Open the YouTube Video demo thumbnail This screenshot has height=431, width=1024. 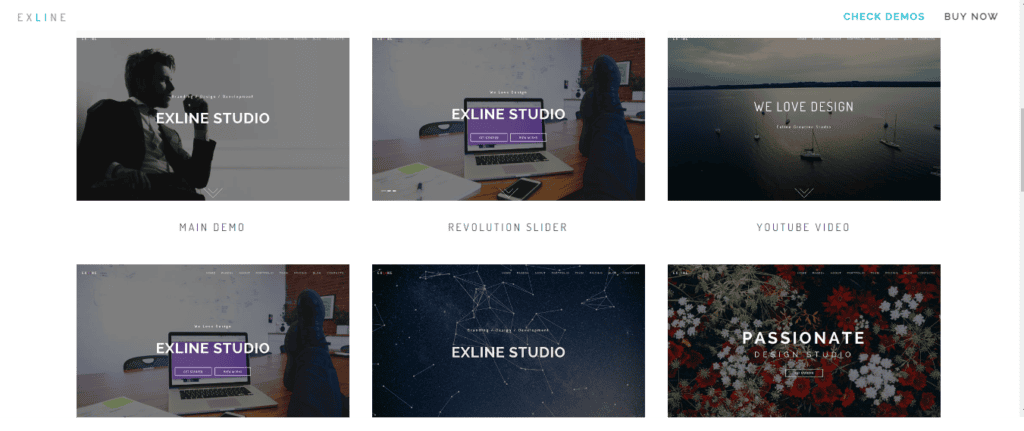pos(804,118)
